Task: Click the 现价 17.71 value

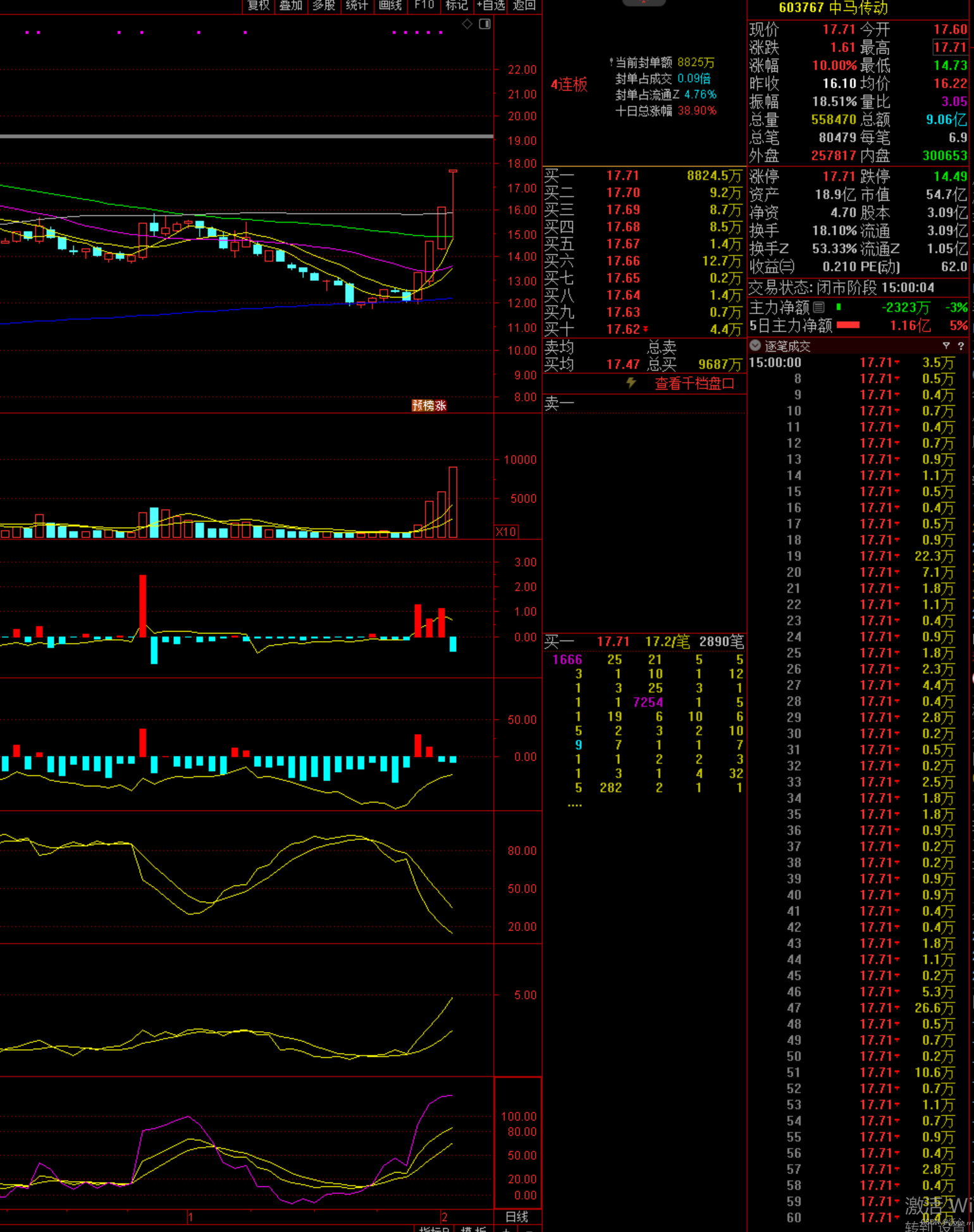Action: click(839, 30)
